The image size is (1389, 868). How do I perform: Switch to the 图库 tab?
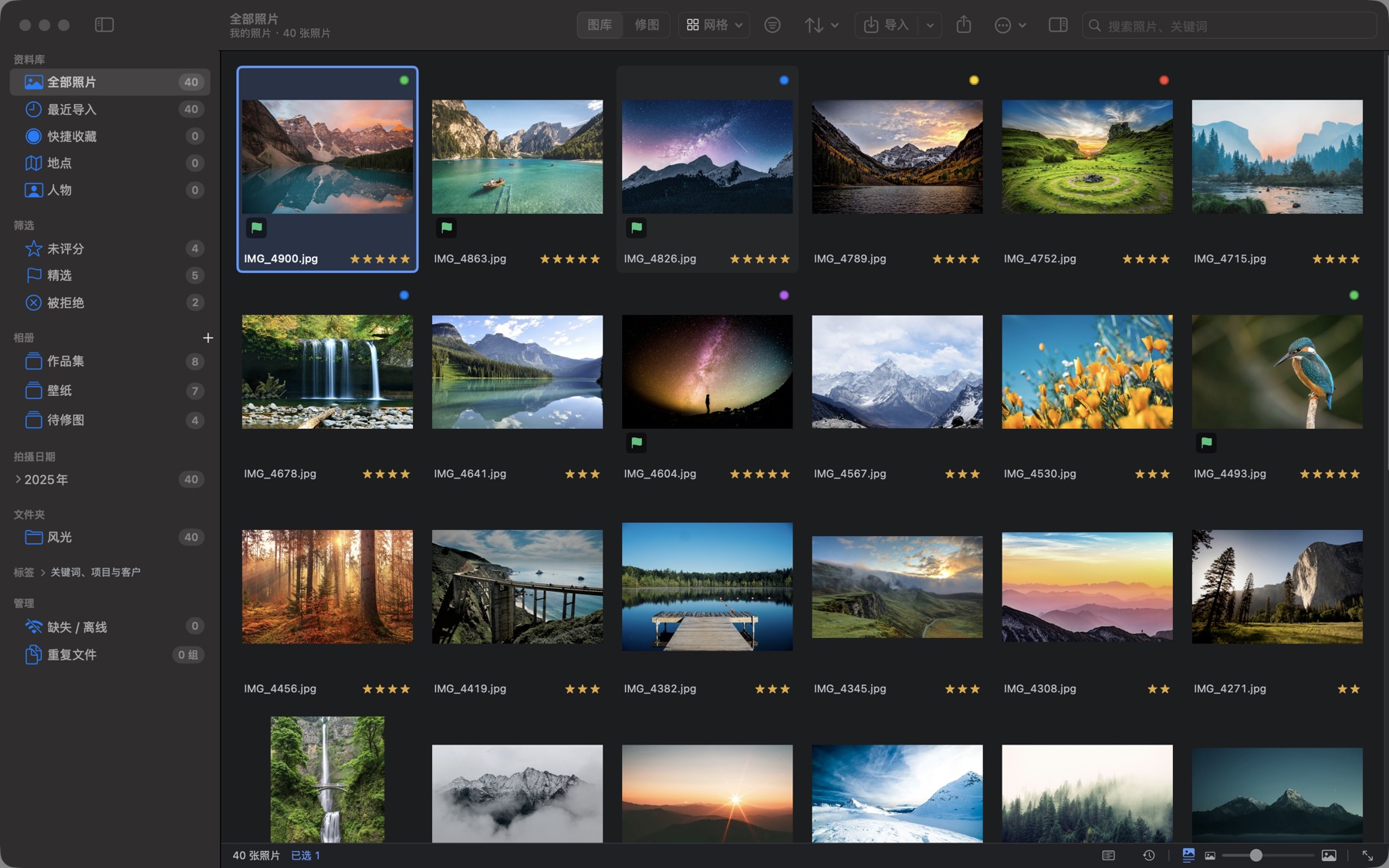[x=600, y=25]
